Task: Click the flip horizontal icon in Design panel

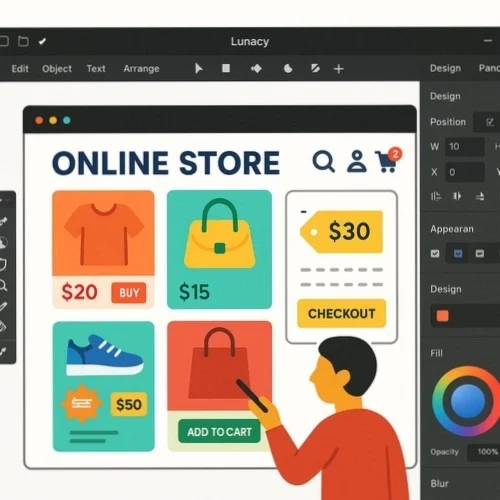Action: (x=457, y=196)
